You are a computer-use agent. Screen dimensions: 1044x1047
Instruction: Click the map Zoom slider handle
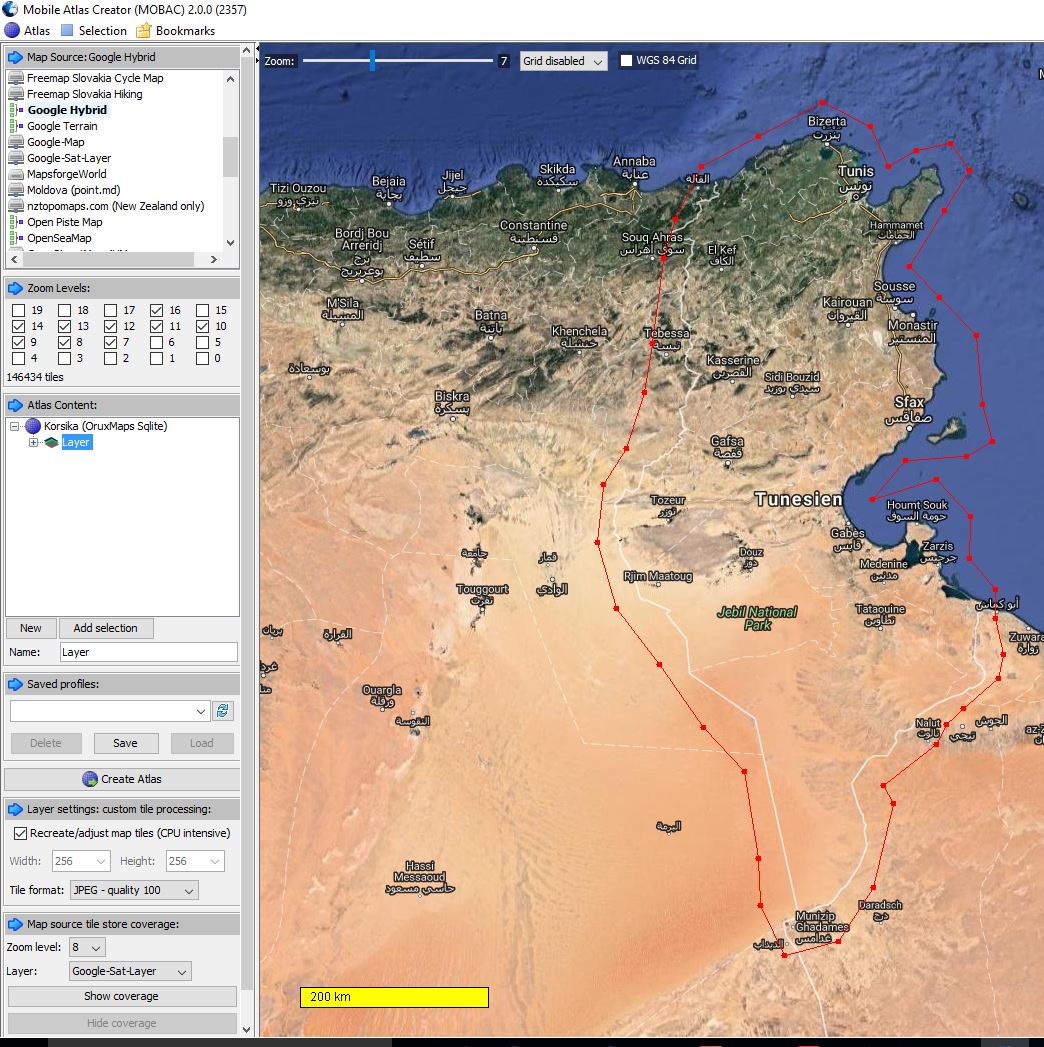pos(372,61)
